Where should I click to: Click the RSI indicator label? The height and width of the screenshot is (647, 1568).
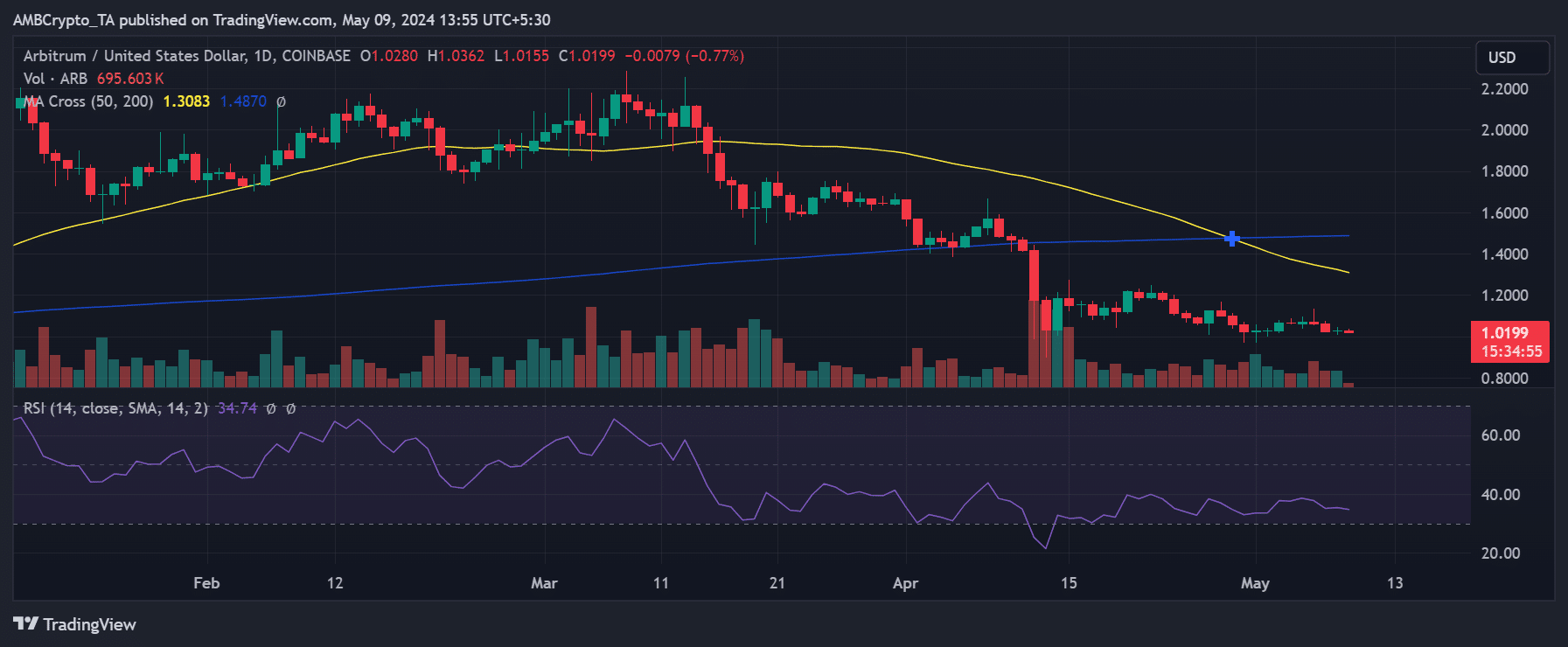click(115, 408)
